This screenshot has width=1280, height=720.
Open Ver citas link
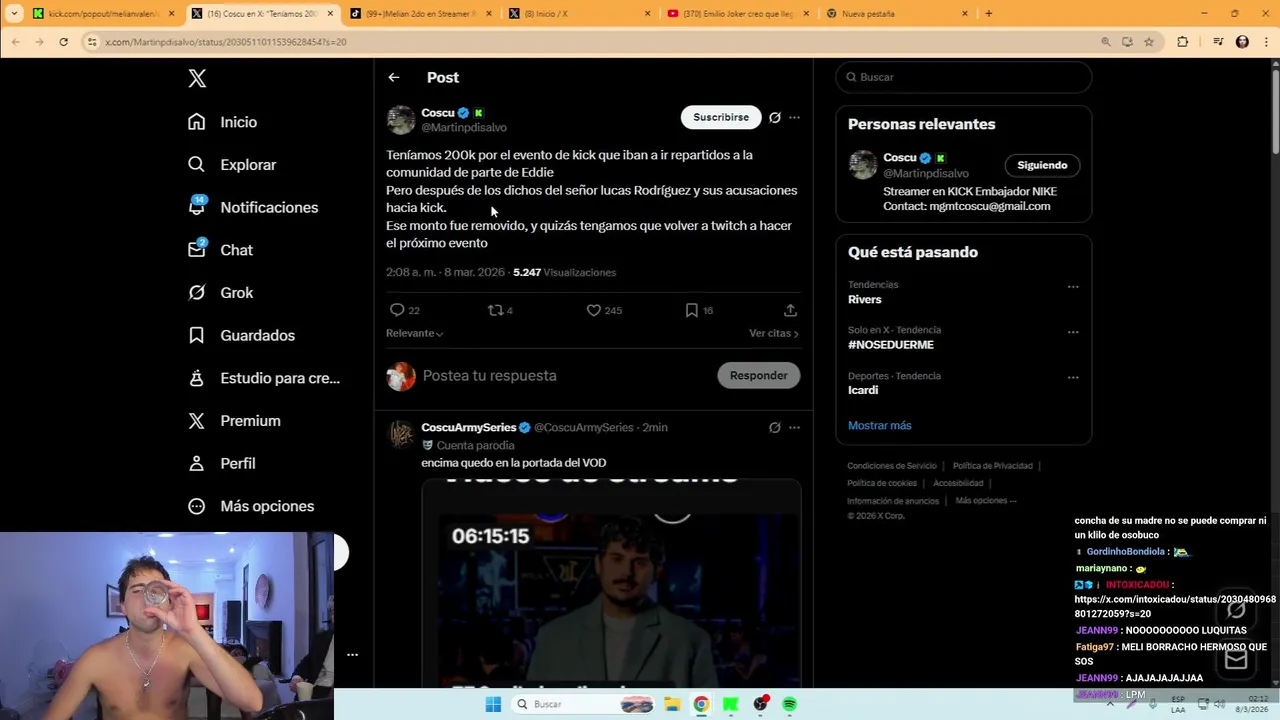(x=774, y=333)
